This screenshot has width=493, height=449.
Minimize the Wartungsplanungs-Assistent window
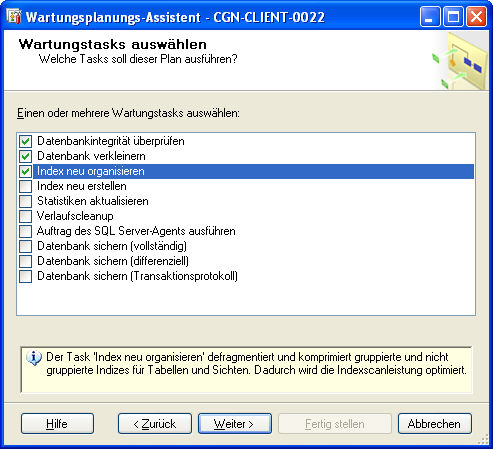[430, 17]
